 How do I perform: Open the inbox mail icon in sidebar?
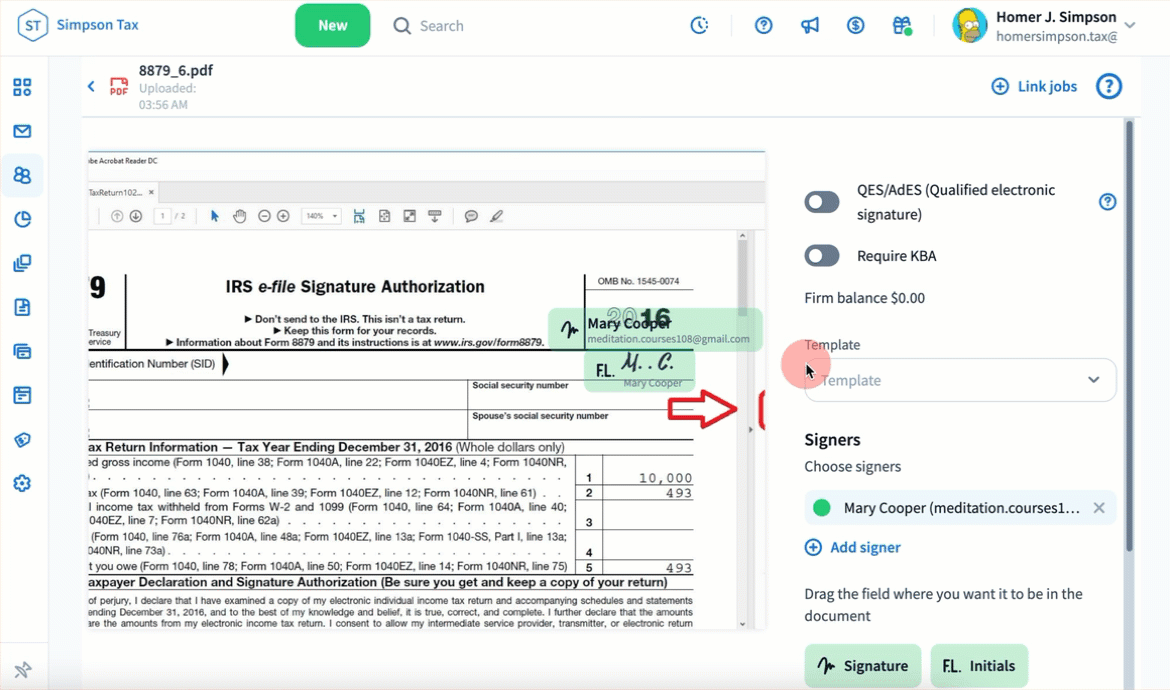pyautogui.click(x=22, y=131)
